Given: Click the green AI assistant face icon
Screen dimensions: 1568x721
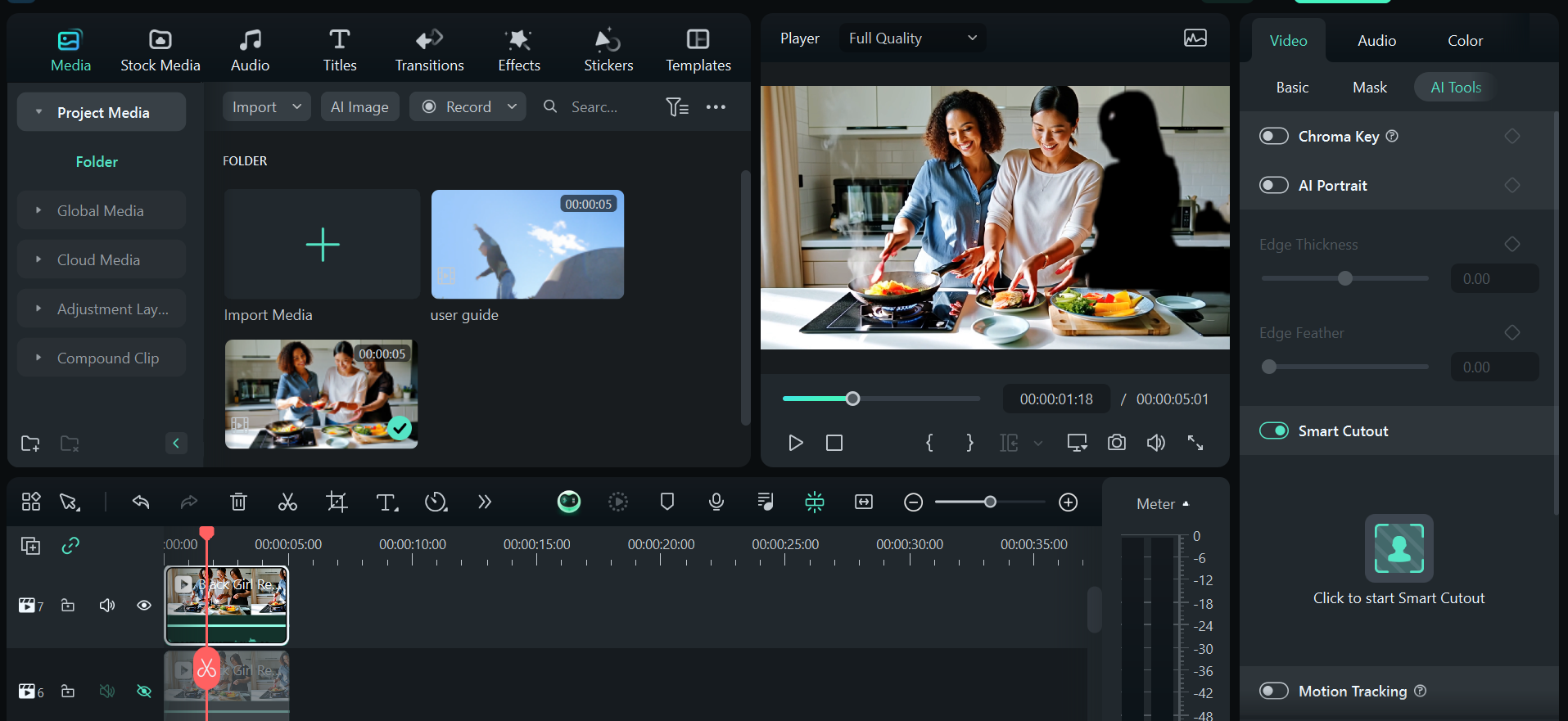Looking at the screenshot, I should tap(569, 502).
